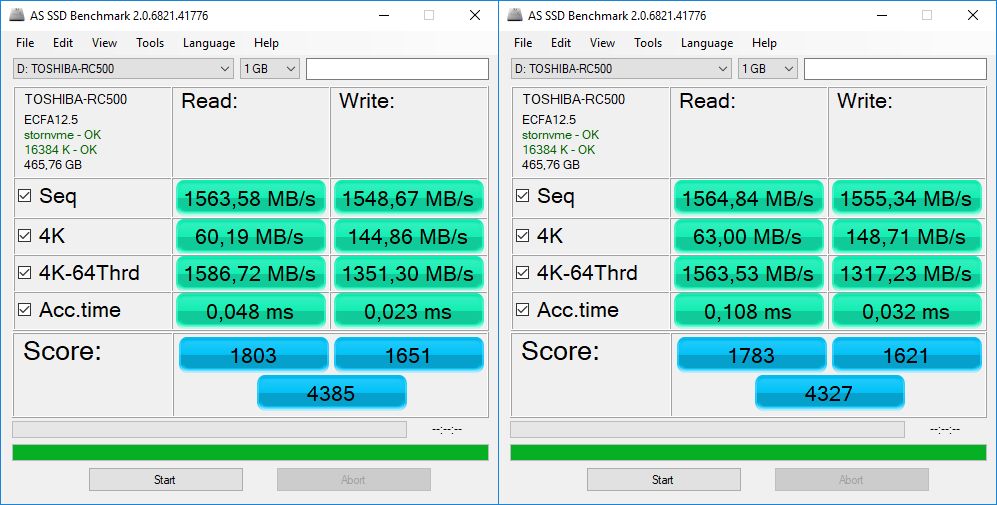
Task: Click 465,76 GB capacity text in left window
Action: [x=53, y=165]
